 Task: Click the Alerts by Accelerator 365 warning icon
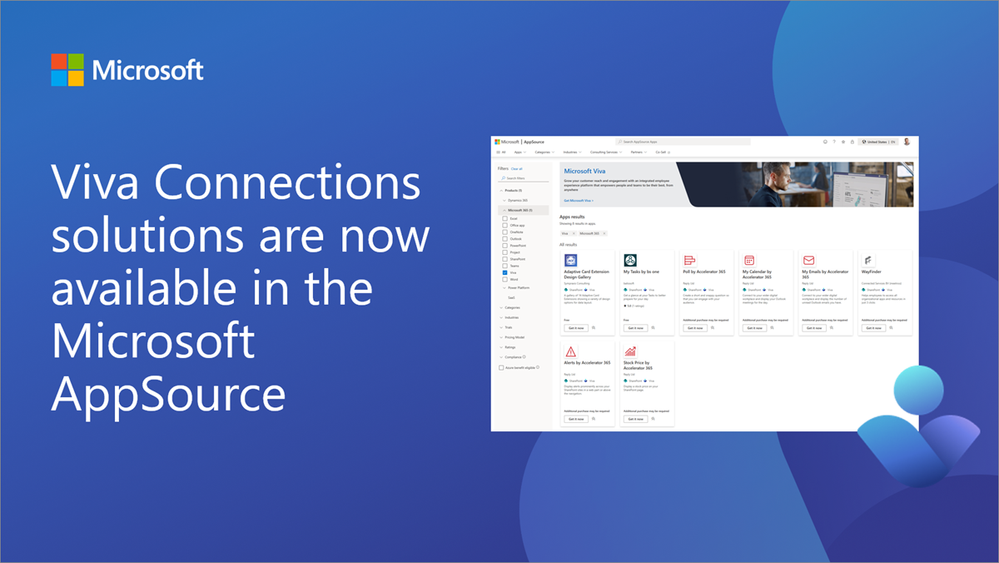571,351
